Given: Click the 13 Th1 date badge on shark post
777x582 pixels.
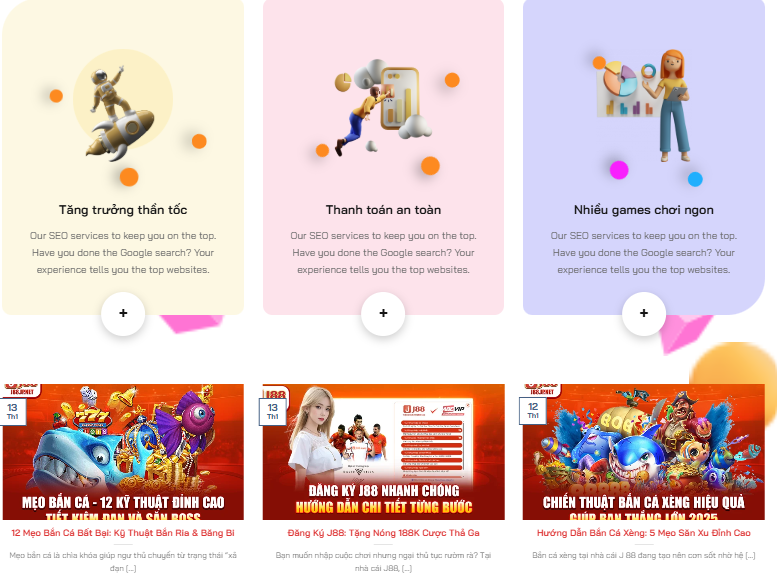Looking at the screenshot, I should pyautogui.click(x=12, y=411).
